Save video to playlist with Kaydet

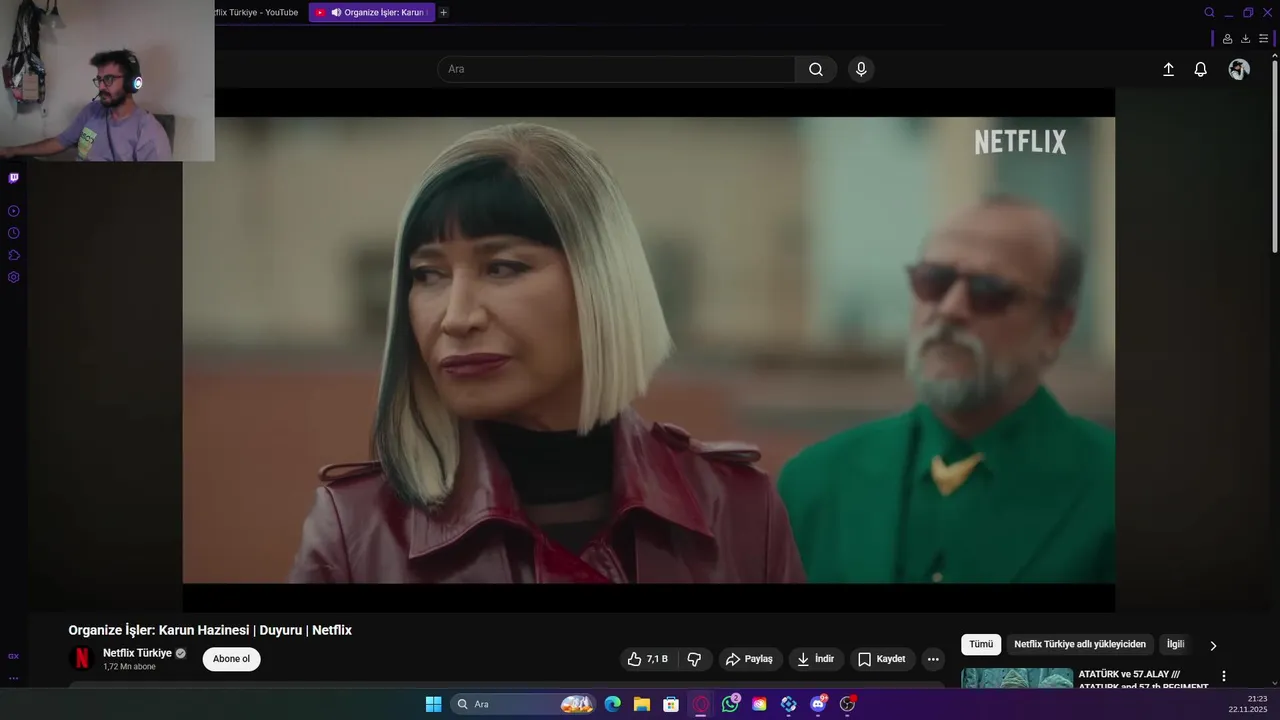pyautogui.click(x=881, y=659)
